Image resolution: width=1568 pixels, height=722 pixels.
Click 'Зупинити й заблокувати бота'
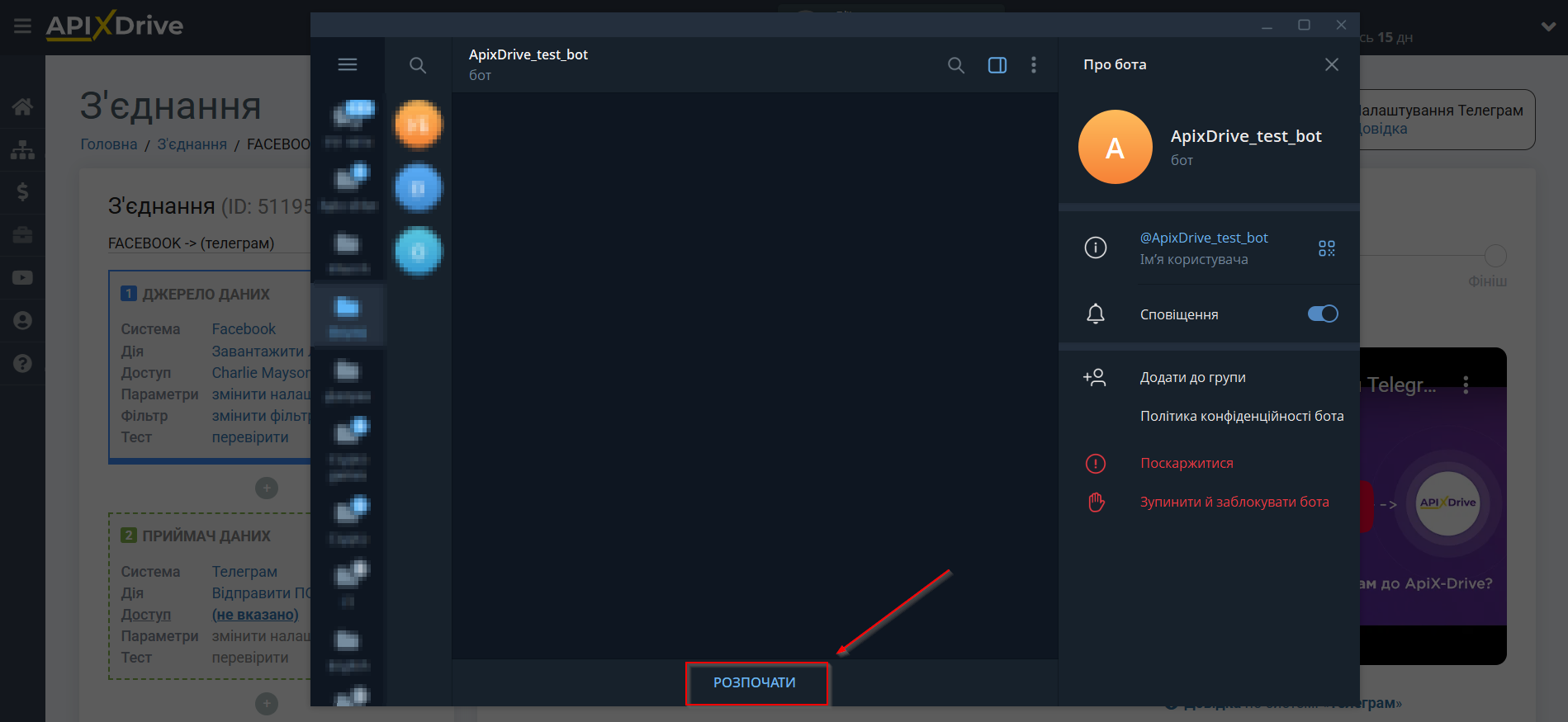(x=1234, y=502)
